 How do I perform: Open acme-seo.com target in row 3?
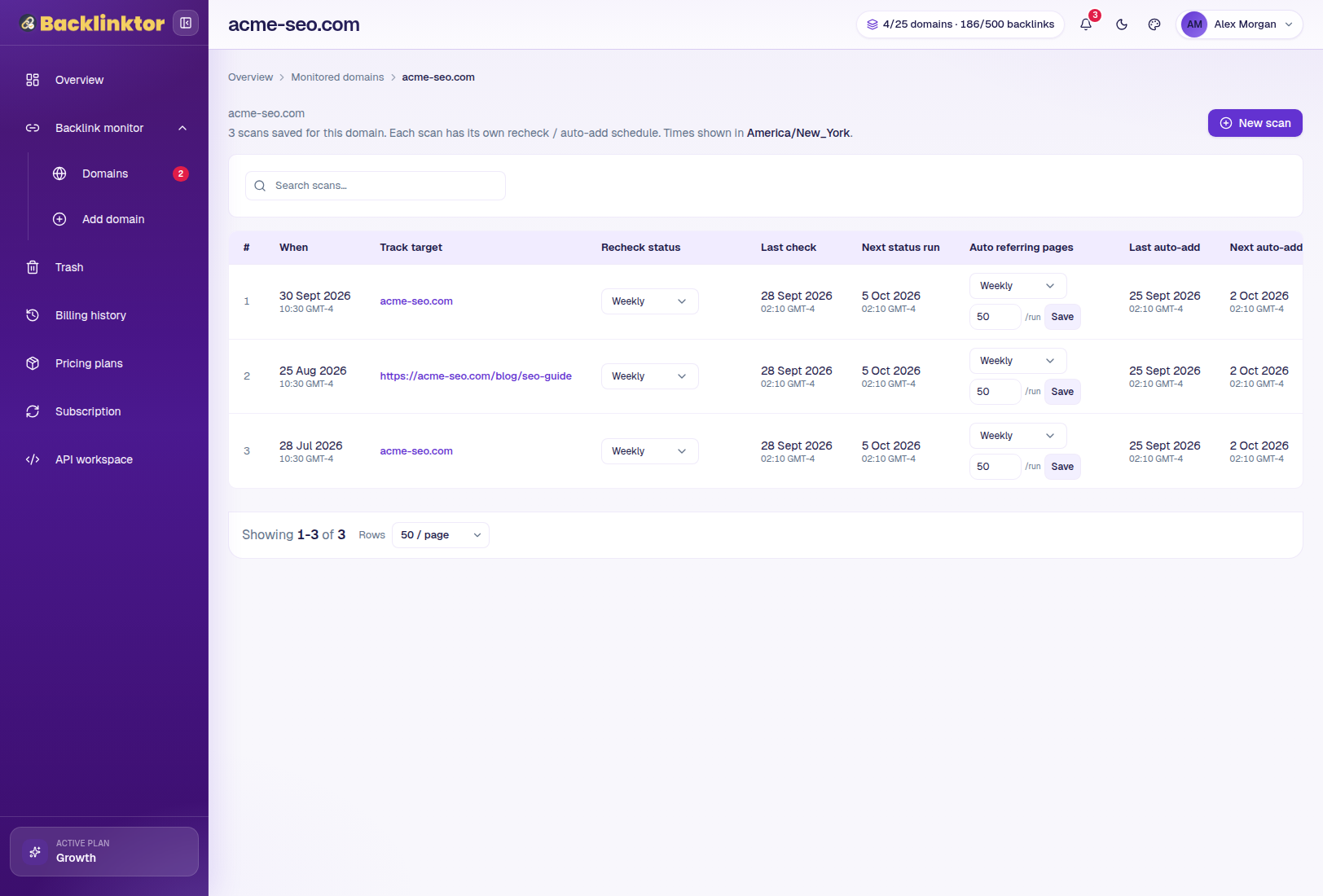(416, 451)
